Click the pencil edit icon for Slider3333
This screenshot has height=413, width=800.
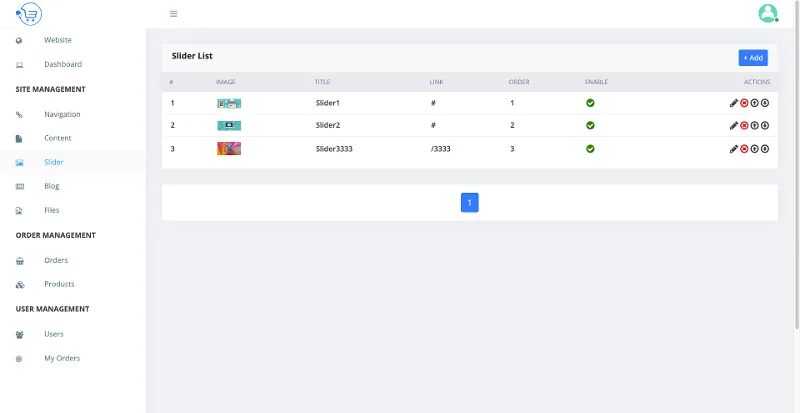click(x=734, y=149)
